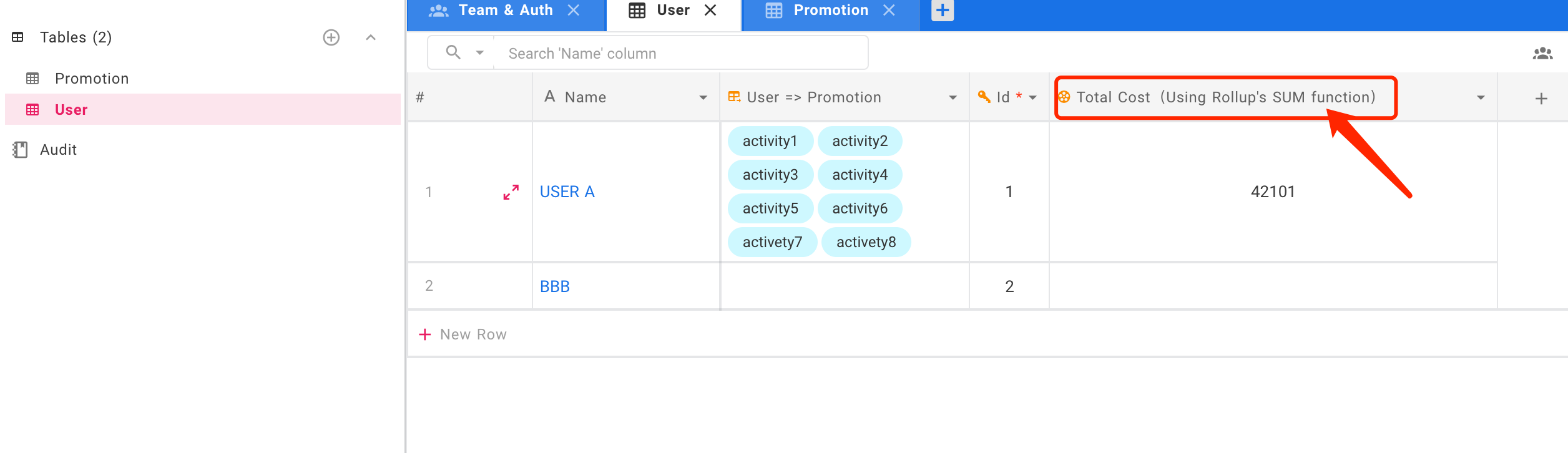
Task: Close the Promotion tab
Action: [x=889, y=11]
